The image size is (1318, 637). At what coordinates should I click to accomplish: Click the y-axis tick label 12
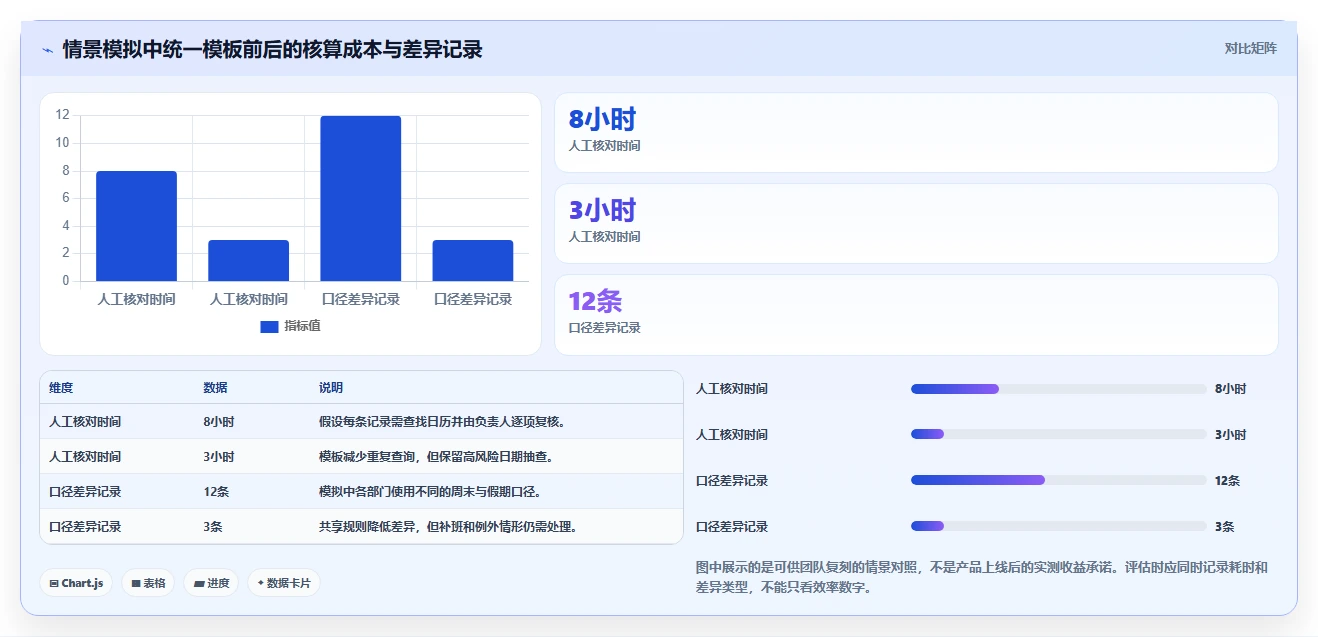(63, 115)
